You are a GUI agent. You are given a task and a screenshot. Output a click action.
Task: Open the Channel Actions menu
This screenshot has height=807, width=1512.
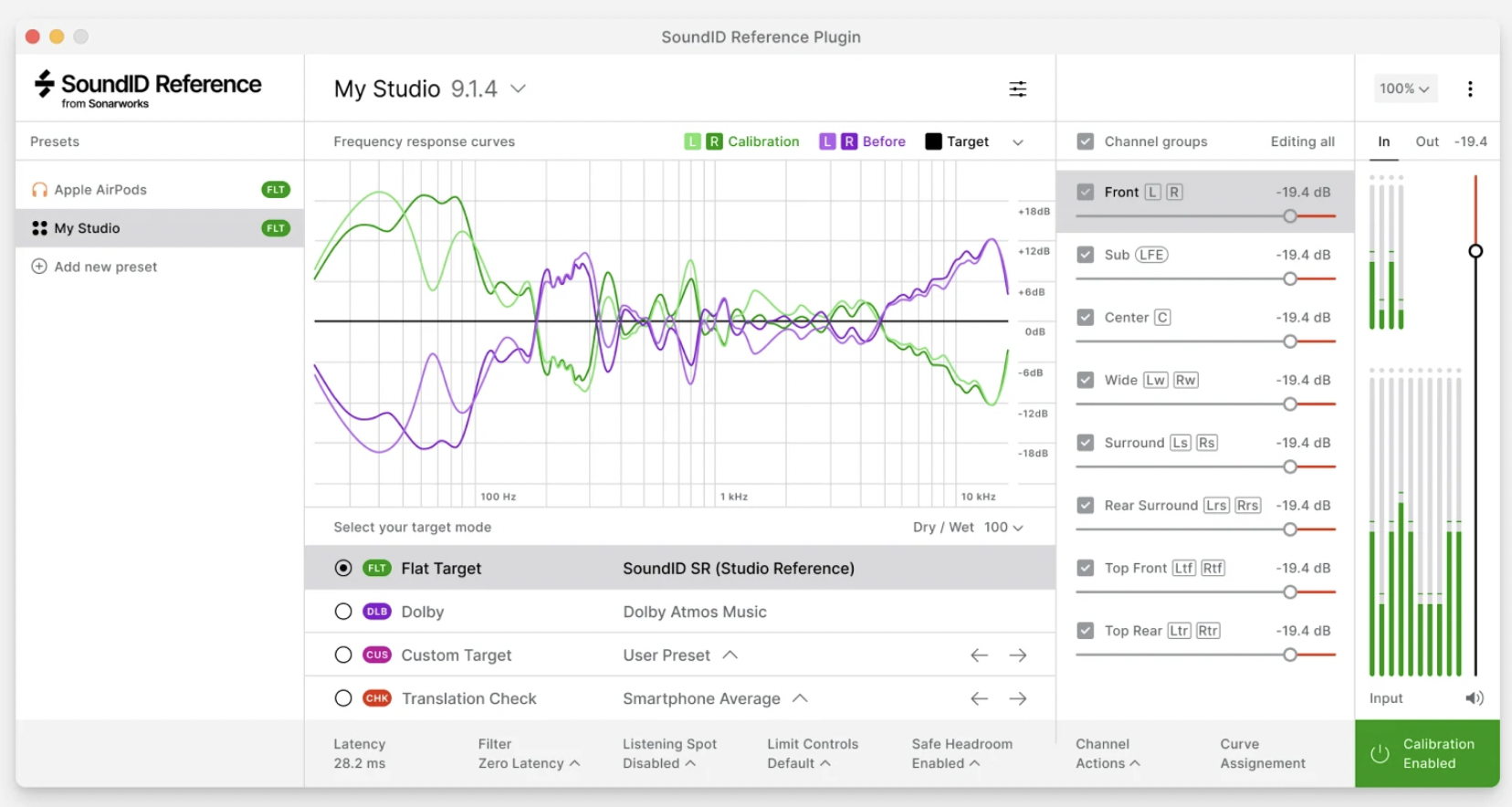1108,754
